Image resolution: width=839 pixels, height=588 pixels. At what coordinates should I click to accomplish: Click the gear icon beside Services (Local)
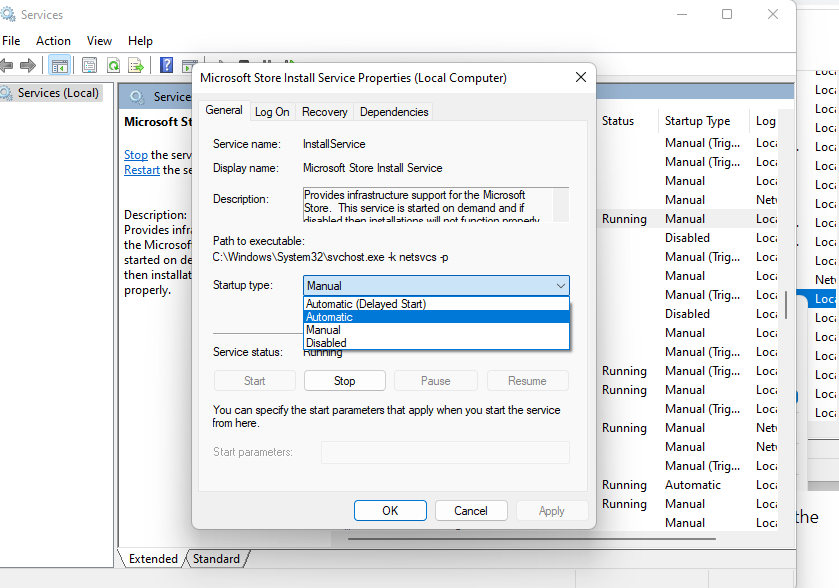6,93
